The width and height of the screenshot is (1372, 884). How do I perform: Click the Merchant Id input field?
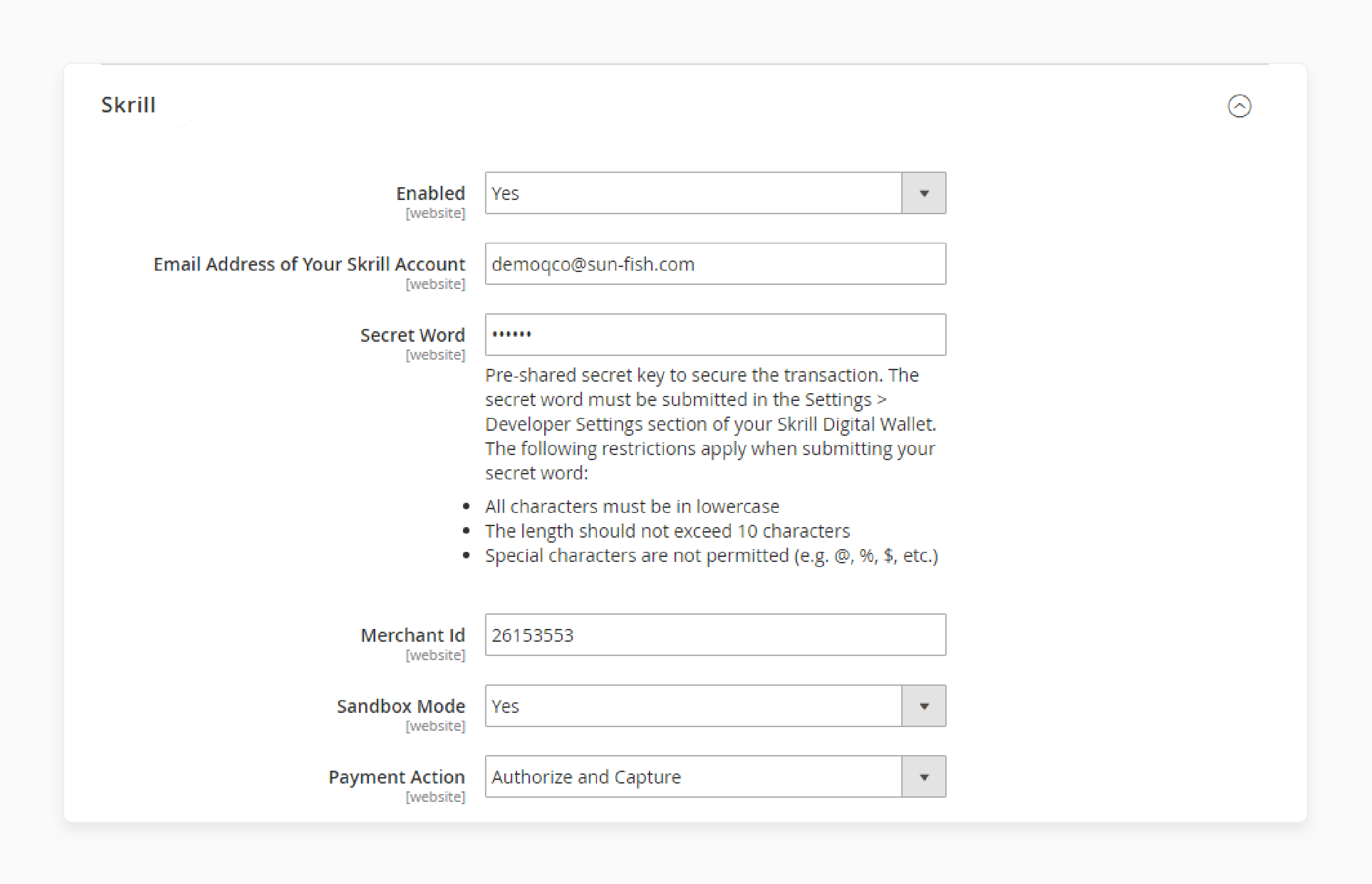coord(715,635)
